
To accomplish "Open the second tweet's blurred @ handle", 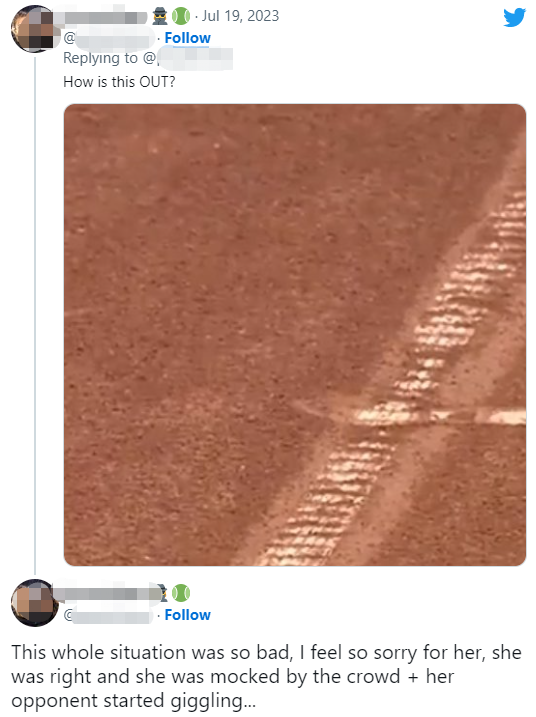I will click(108, 615).
